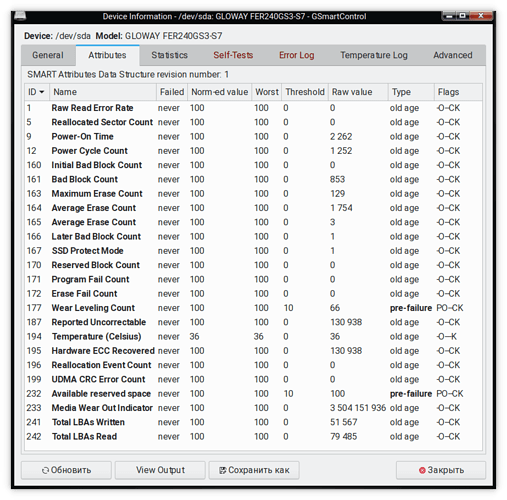Select the UDMA CRC Error Count row
507x500 pixels.
click(x=253, y=379)
